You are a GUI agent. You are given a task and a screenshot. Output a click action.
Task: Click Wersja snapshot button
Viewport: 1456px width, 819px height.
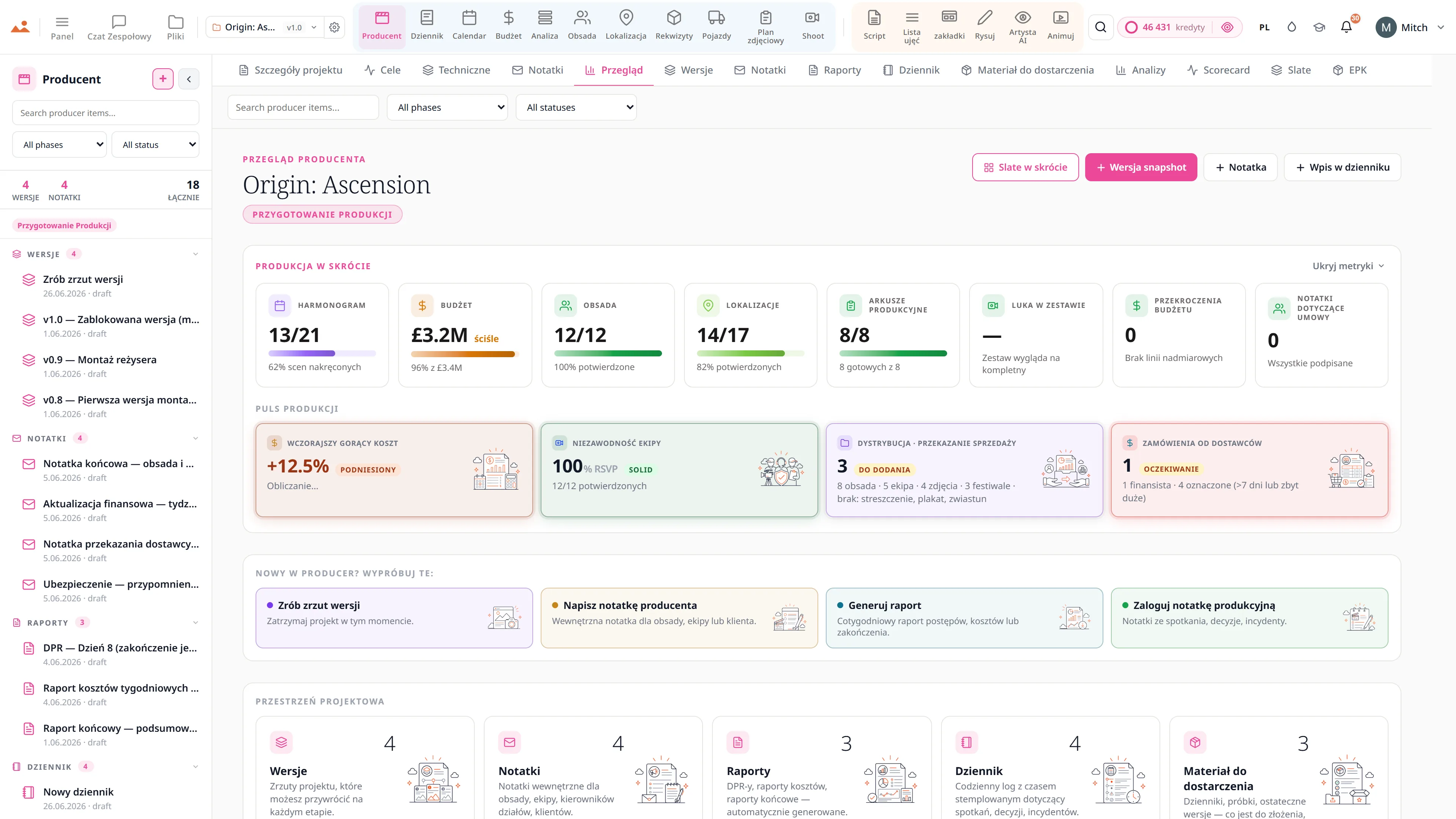(x=1141, y=167)
